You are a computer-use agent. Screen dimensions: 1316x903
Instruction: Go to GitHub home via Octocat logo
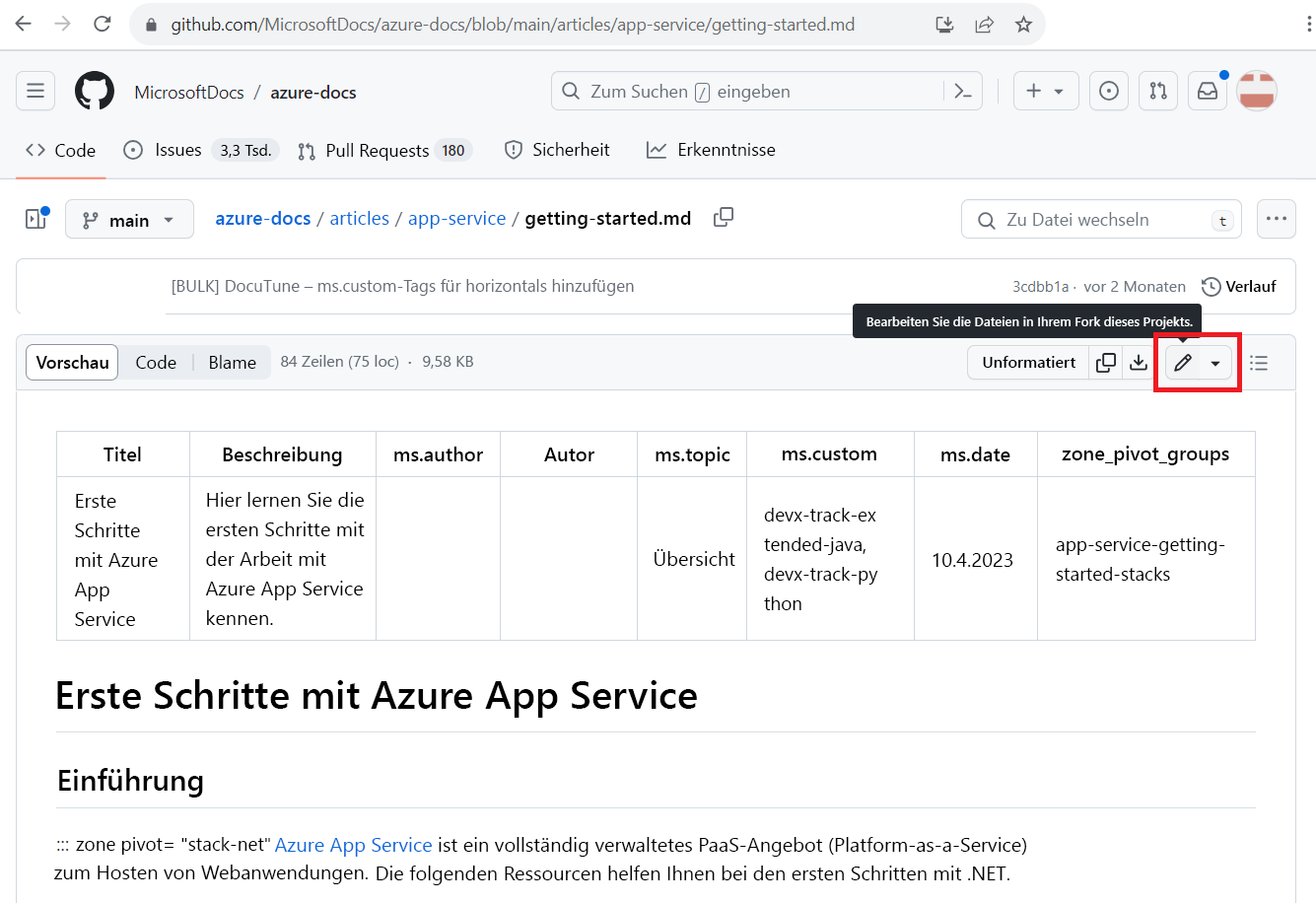click(95, 91)
